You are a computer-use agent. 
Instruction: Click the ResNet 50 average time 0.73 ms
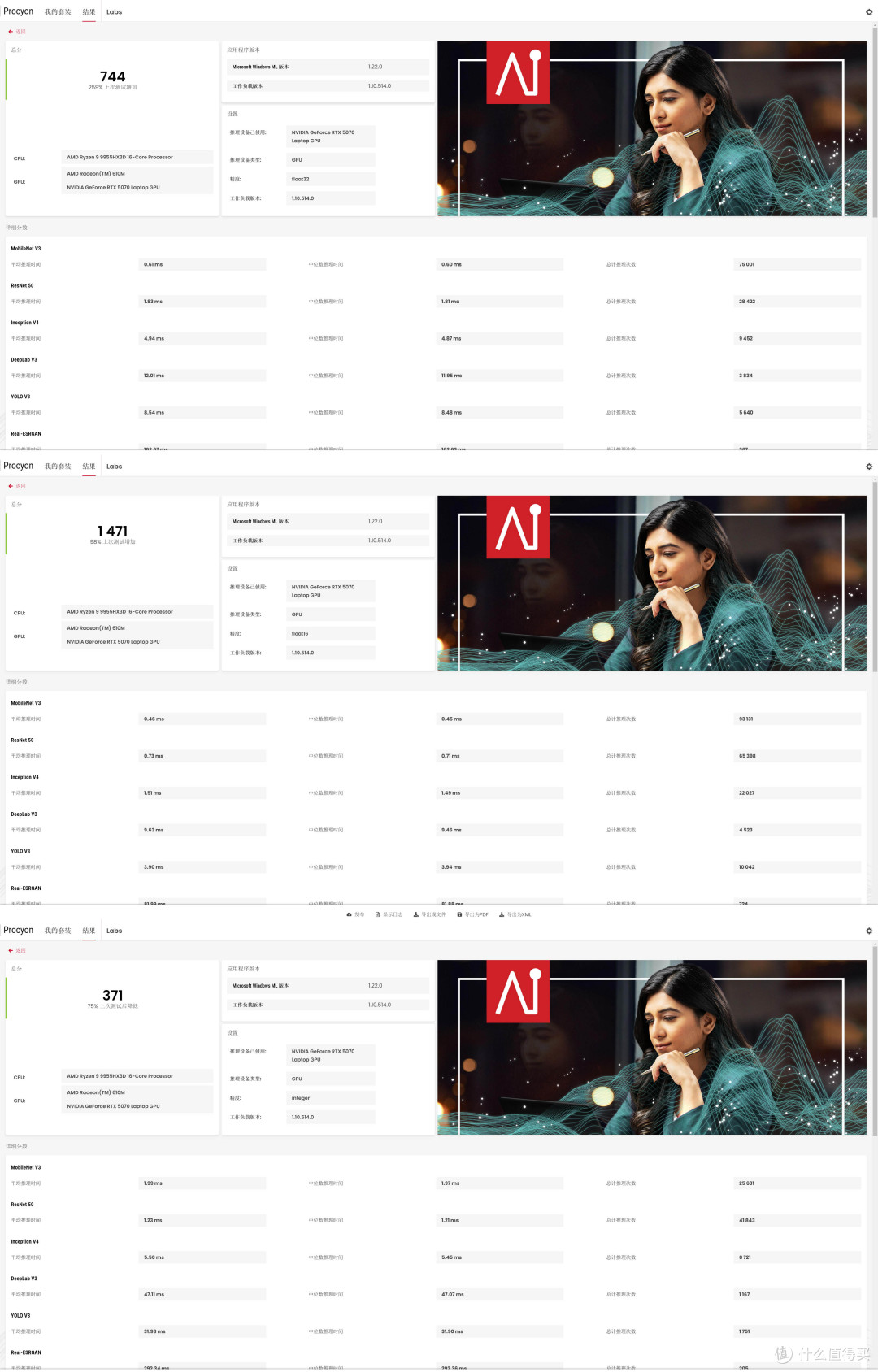click(202, 756)
